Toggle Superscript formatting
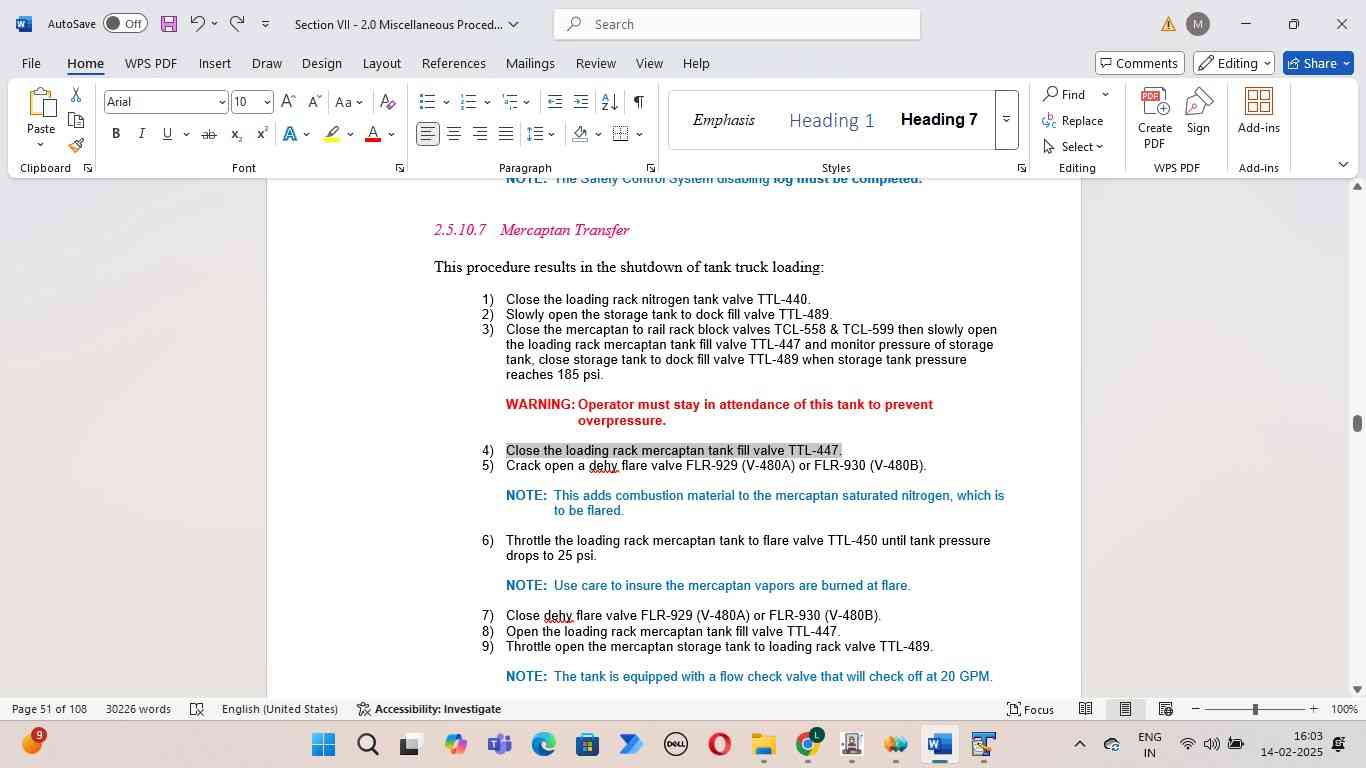1366x768 pixels. coord(262,134)
